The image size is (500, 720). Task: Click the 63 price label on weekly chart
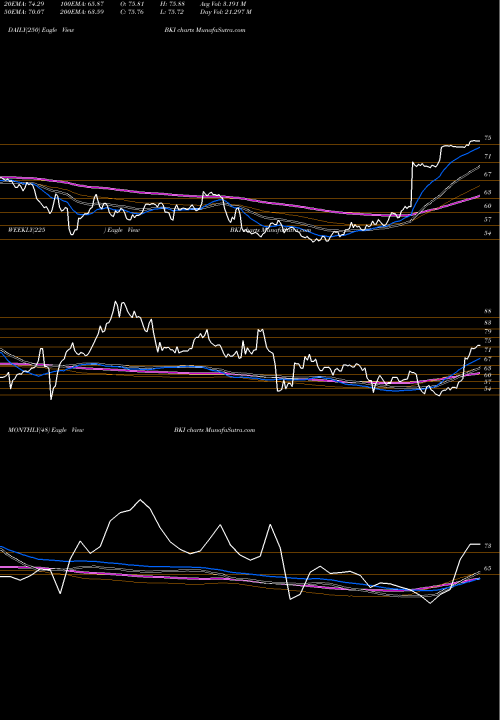(488, 368)
